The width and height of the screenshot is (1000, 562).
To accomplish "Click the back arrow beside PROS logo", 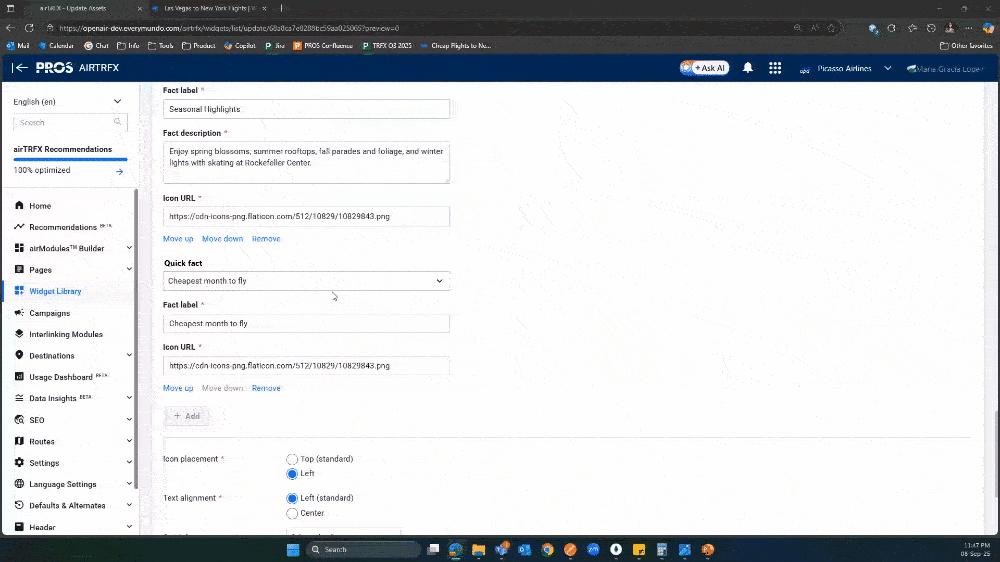I will (x=19, y=68).
